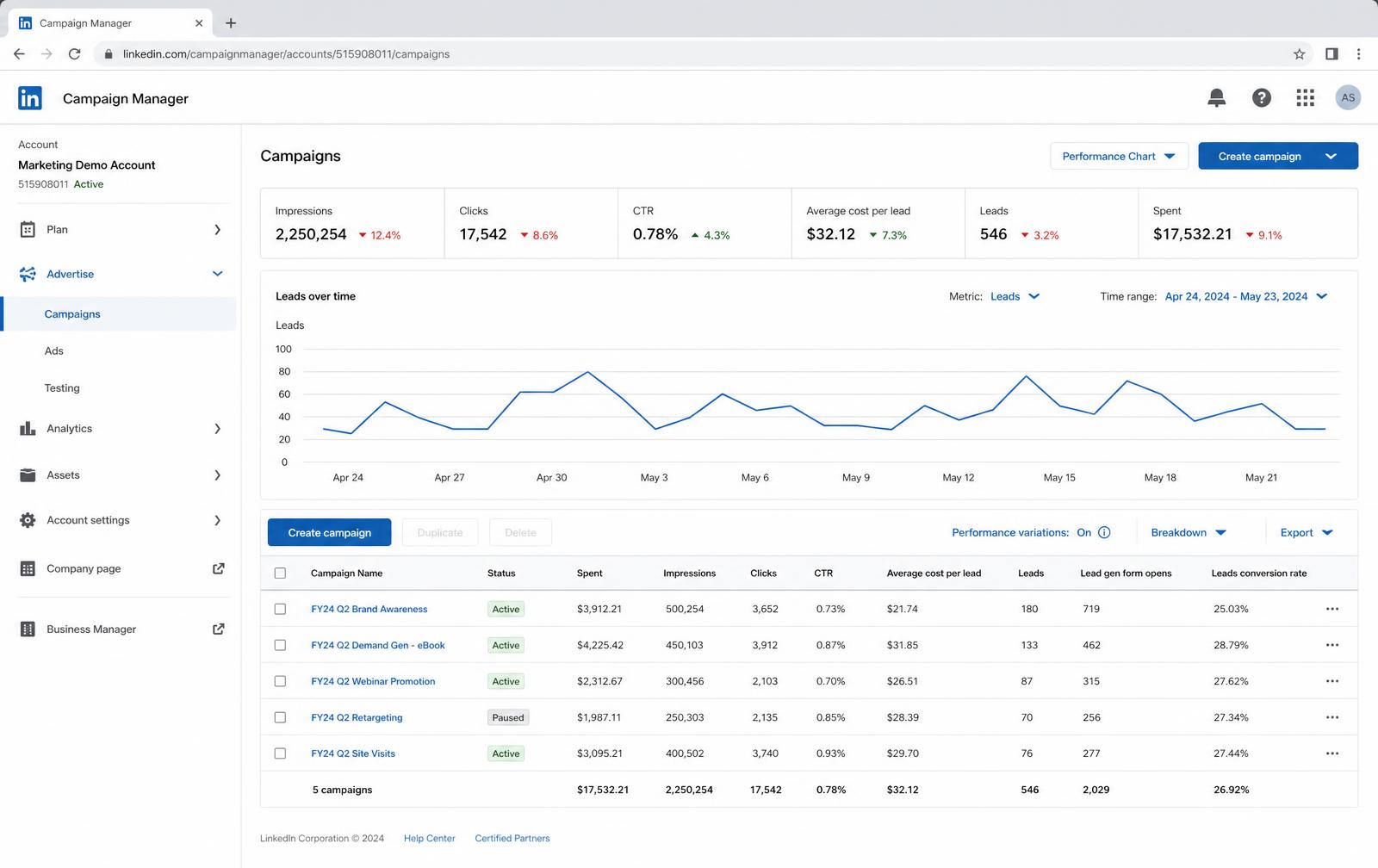Open the Breakdown dropdown

click(1189, 532)
